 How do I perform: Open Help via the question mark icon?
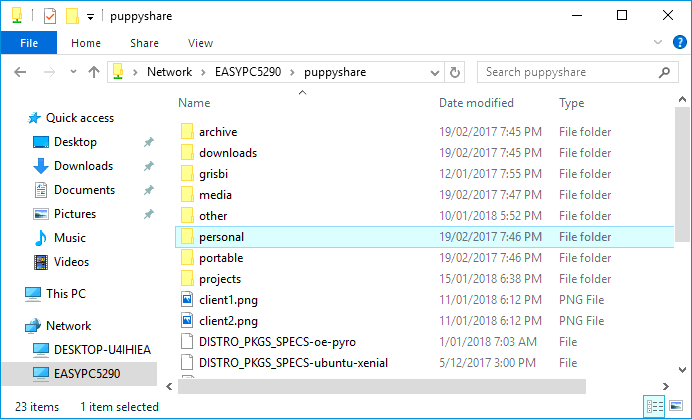pyautogui.click(x=680, y=42)
